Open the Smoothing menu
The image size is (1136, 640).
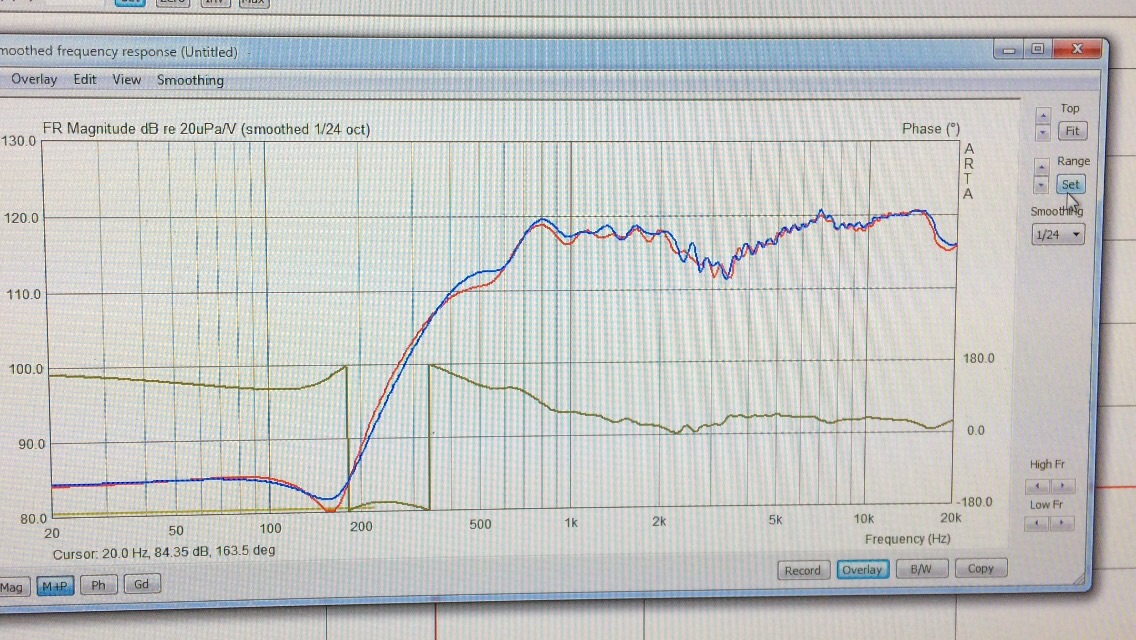click(190, 80)
